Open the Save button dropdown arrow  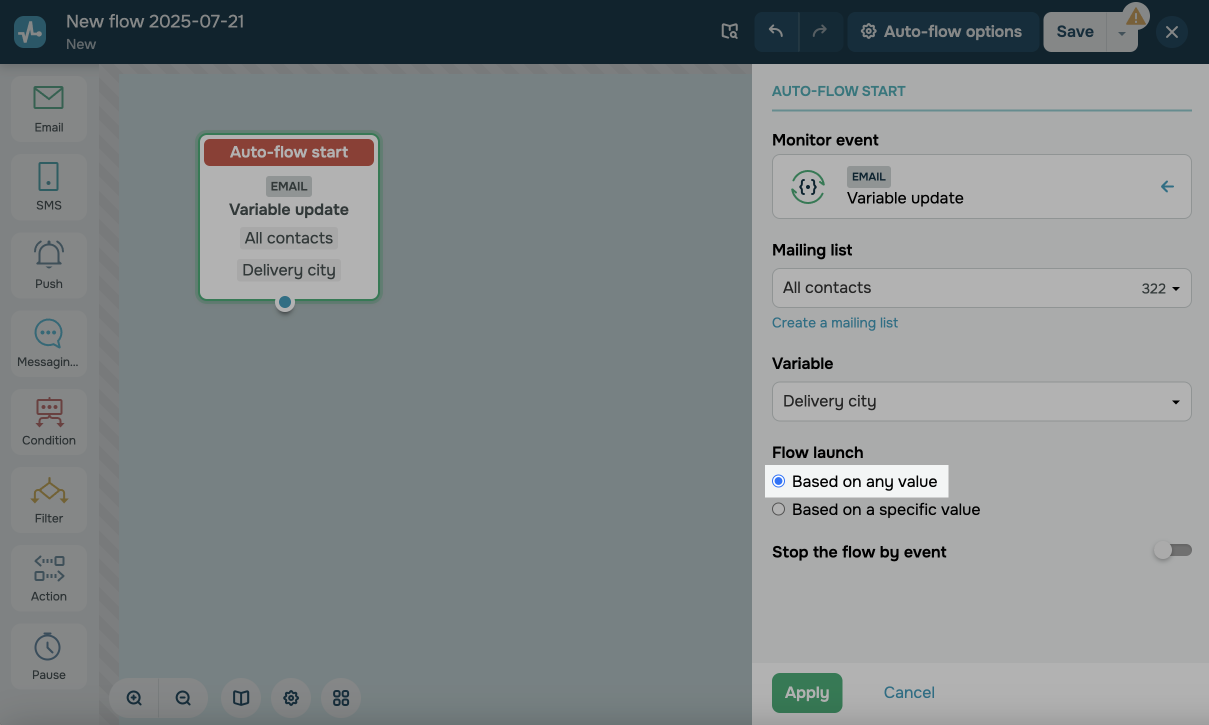point(1122,34)
